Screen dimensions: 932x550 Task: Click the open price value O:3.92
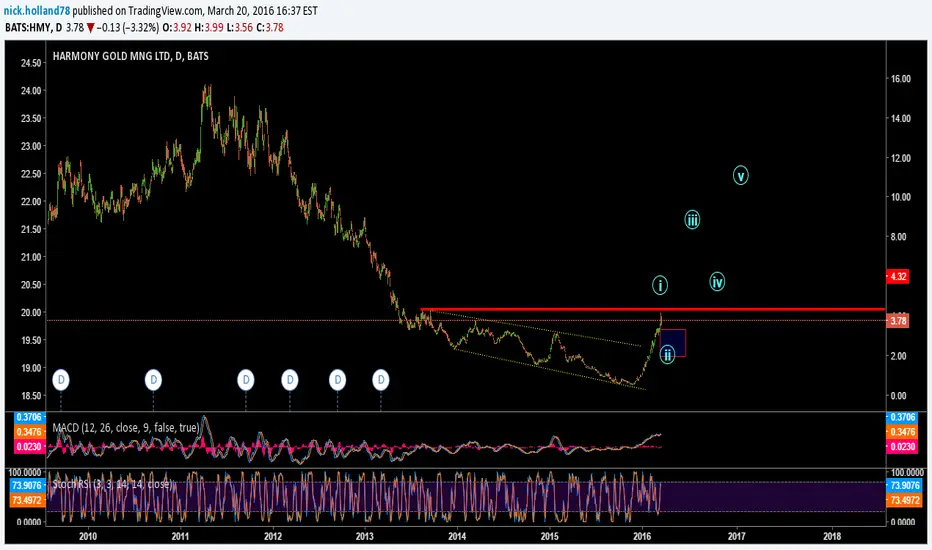(177, 27)
